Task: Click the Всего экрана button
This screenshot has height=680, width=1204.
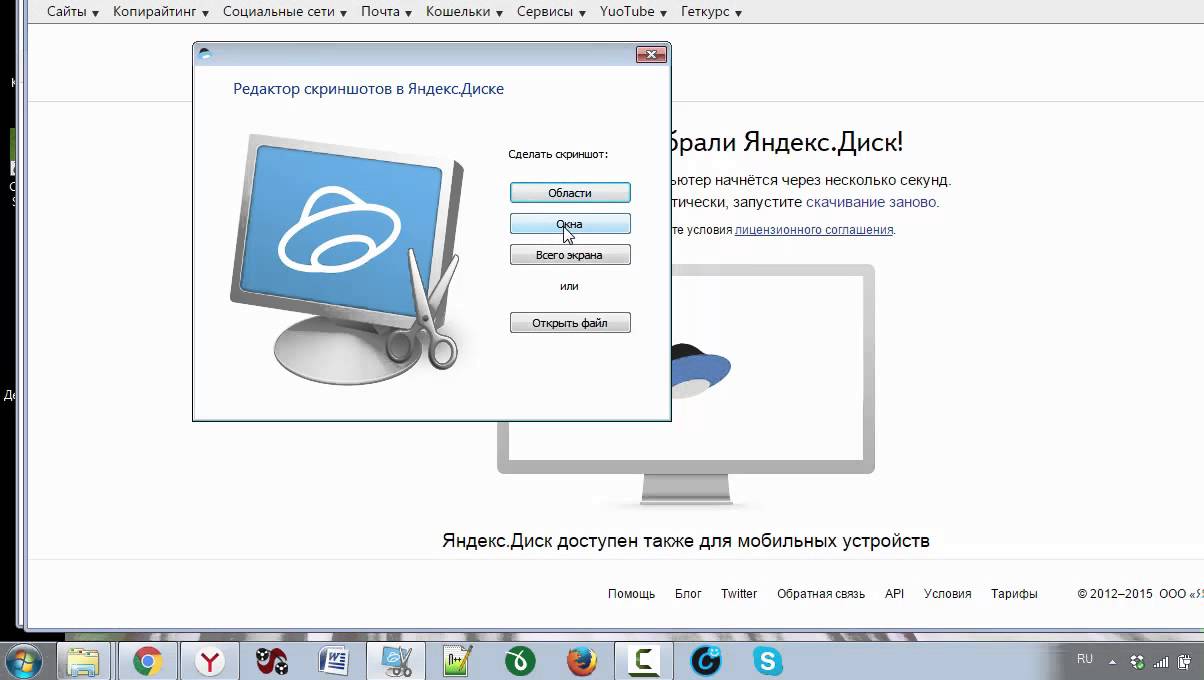Action: 570,255
